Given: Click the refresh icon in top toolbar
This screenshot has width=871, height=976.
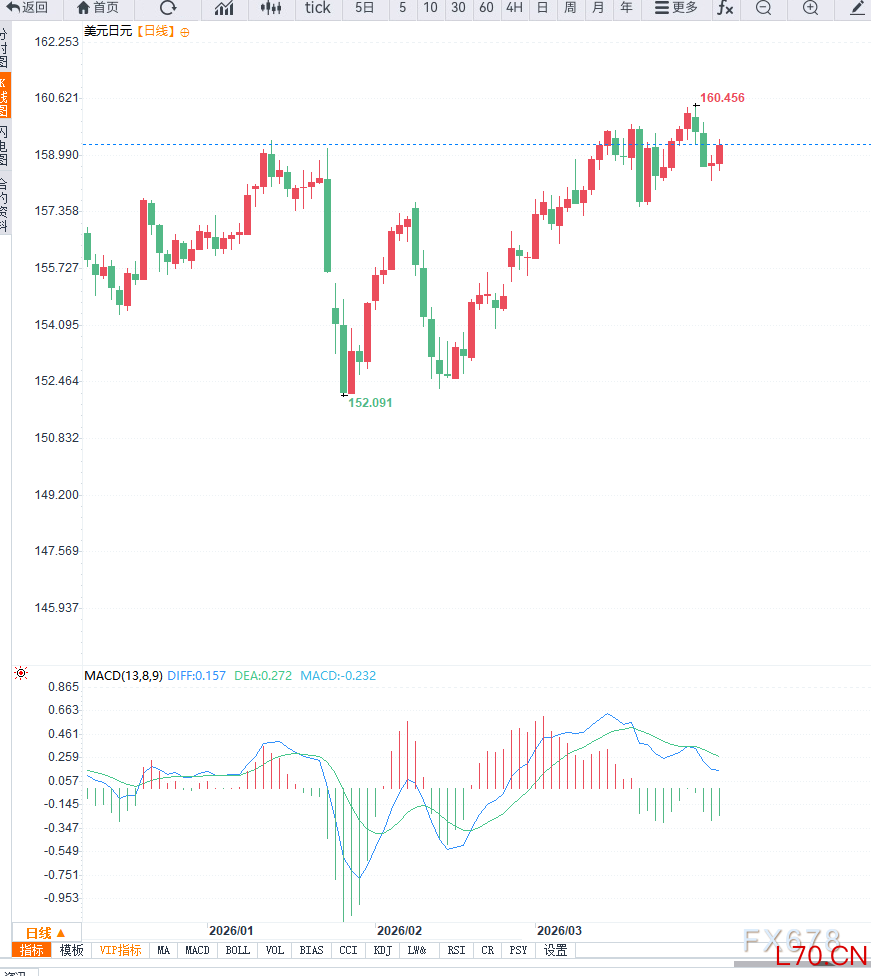Looking at the screenshot, I should pyautogui.click(x=168, y=8).
